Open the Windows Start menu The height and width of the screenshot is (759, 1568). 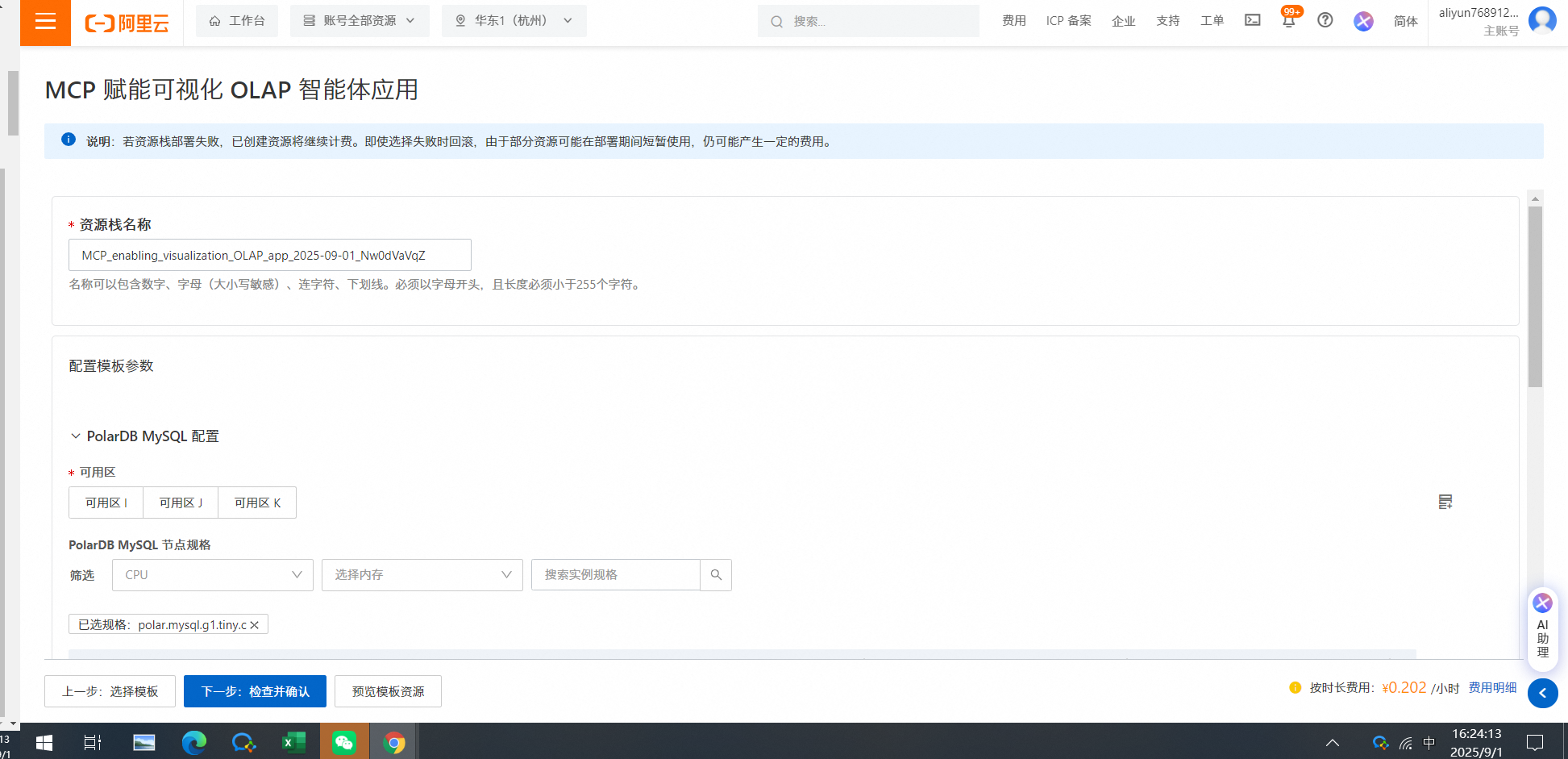click(44, 742)
